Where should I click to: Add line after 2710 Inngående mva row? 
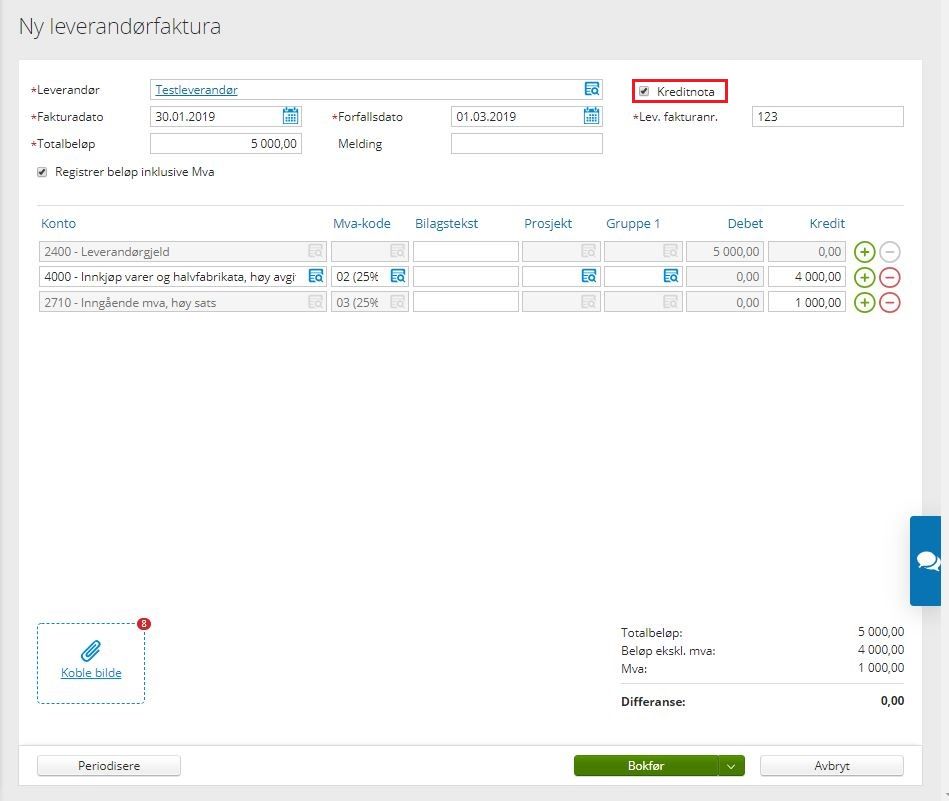pos(864,302)
